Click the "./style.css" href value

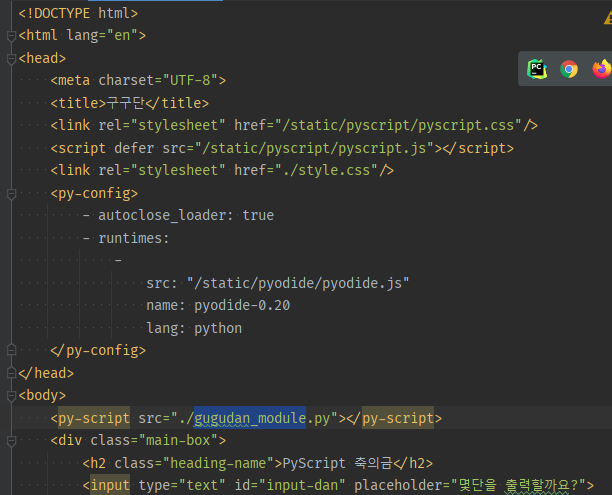click(x=326, y=171)
